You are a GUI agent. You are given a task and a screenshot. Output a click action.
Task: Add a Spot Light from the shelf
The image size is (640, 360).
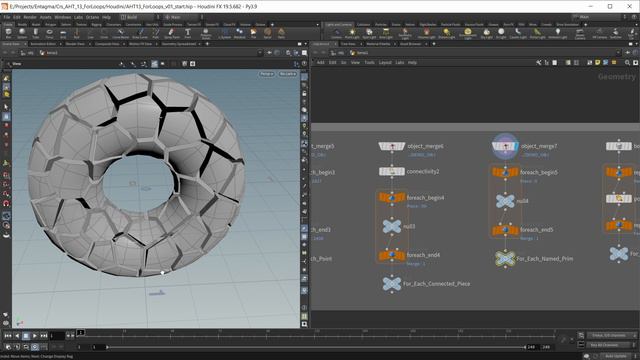pos(369,33)
